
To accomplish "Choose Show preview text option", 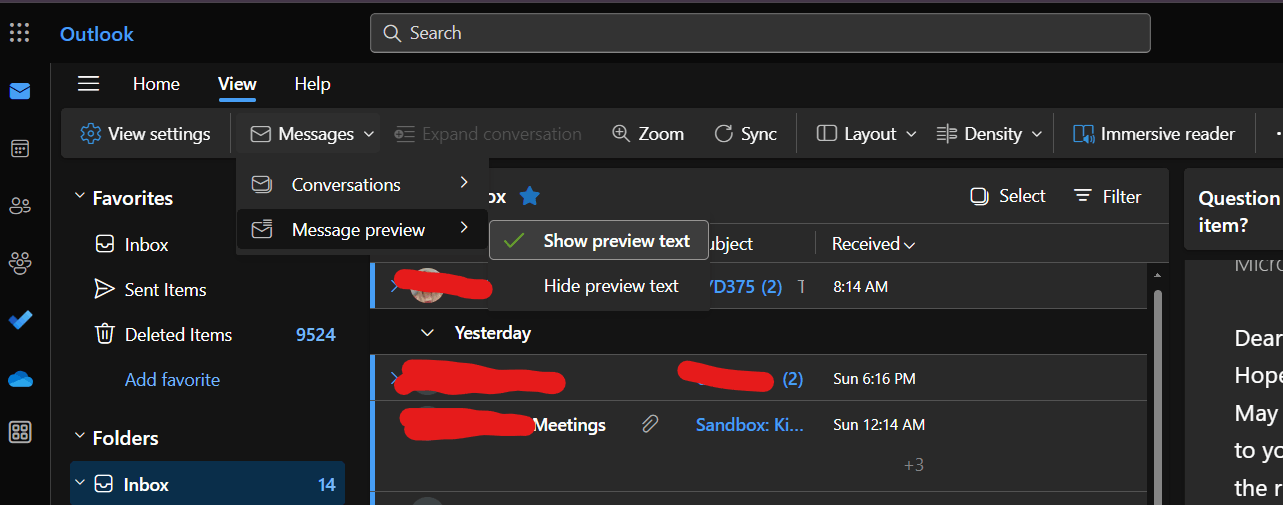I will point(599,241).
